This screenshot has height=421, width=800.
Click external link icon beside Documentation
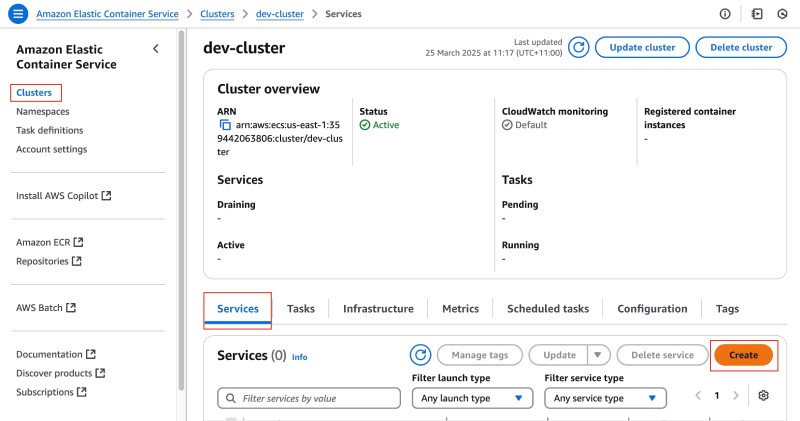(91, 354)
